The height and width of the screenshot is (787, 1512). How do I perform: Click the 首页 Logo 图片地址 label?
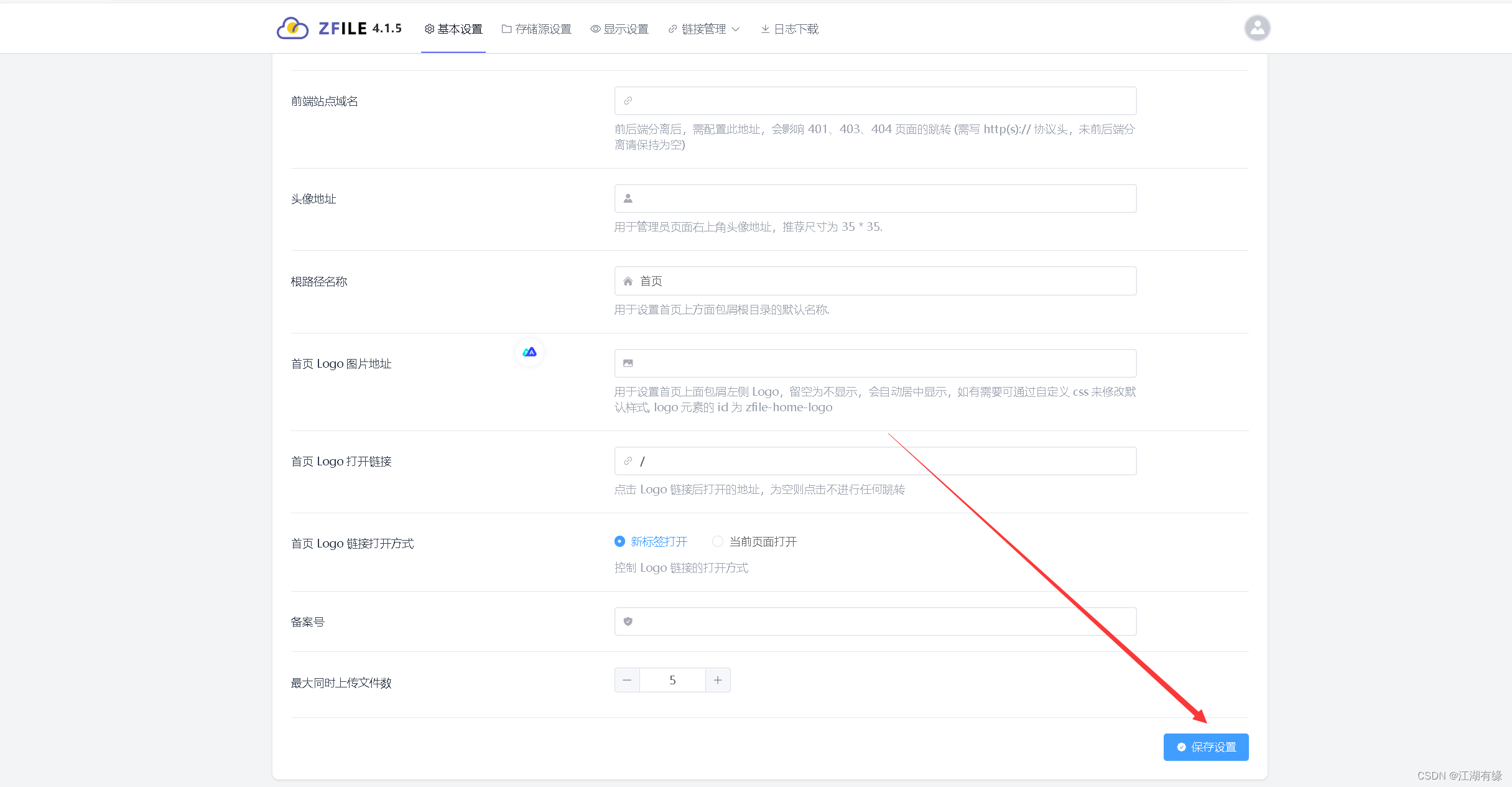click(x=341, y=364)
